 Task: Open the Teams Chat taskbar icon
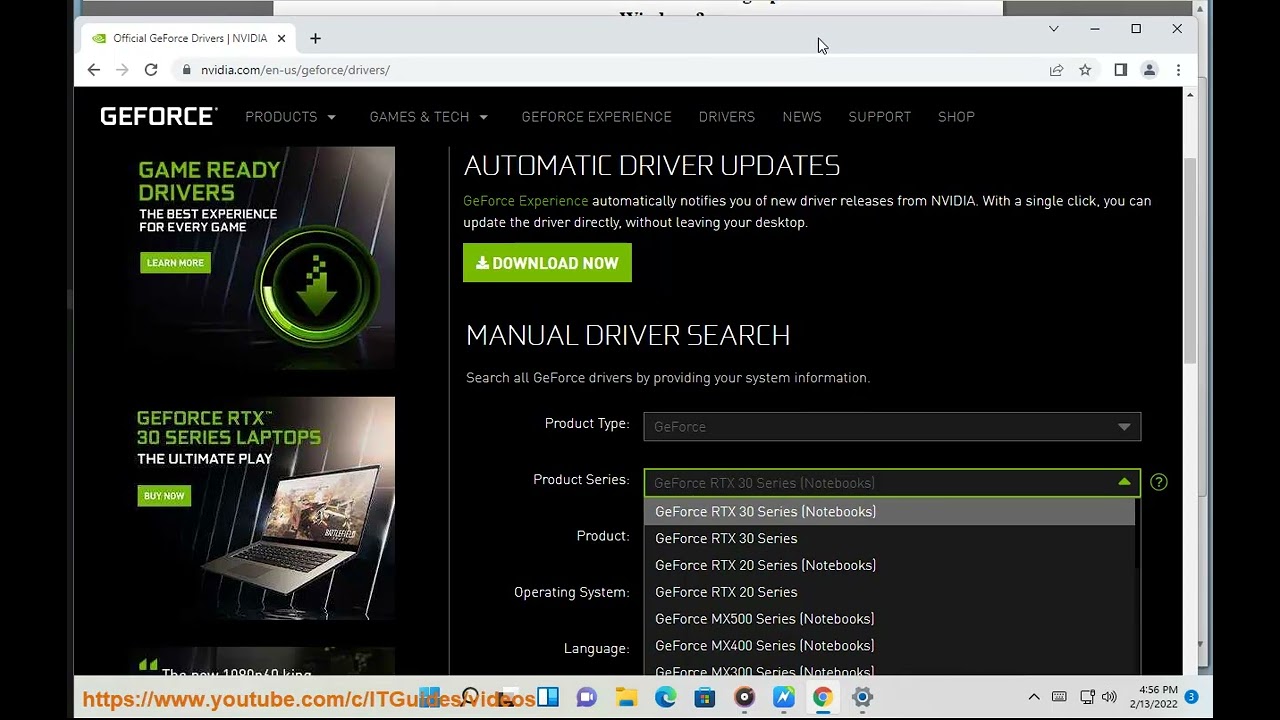coord(587,697)
